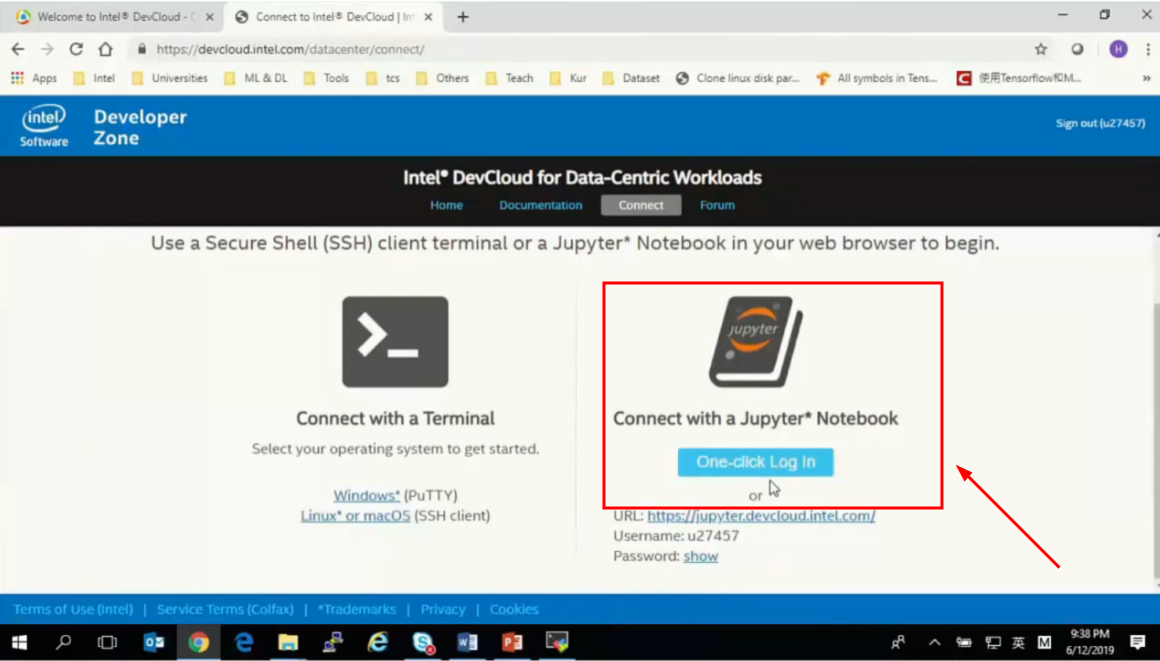Open File Explorer from the taskbar
The width and height of the screenshot is (1160, 661).
[x=288, y=642]
